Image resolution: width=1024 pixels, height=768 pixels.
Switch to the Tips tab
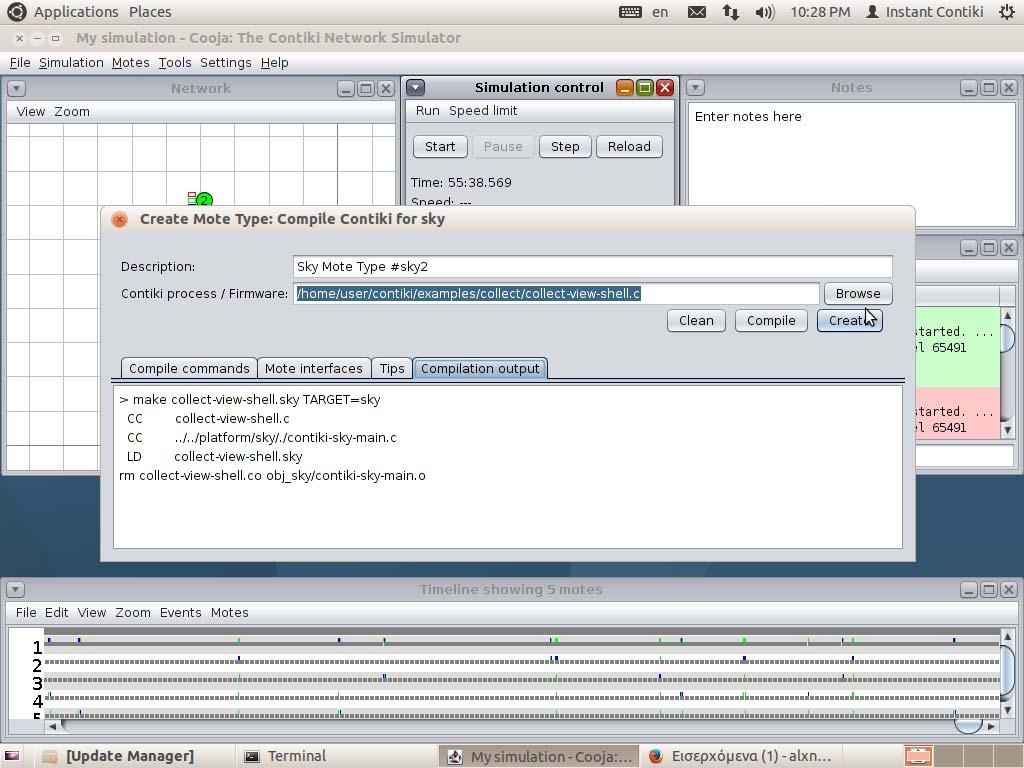[x=392, y=368]
